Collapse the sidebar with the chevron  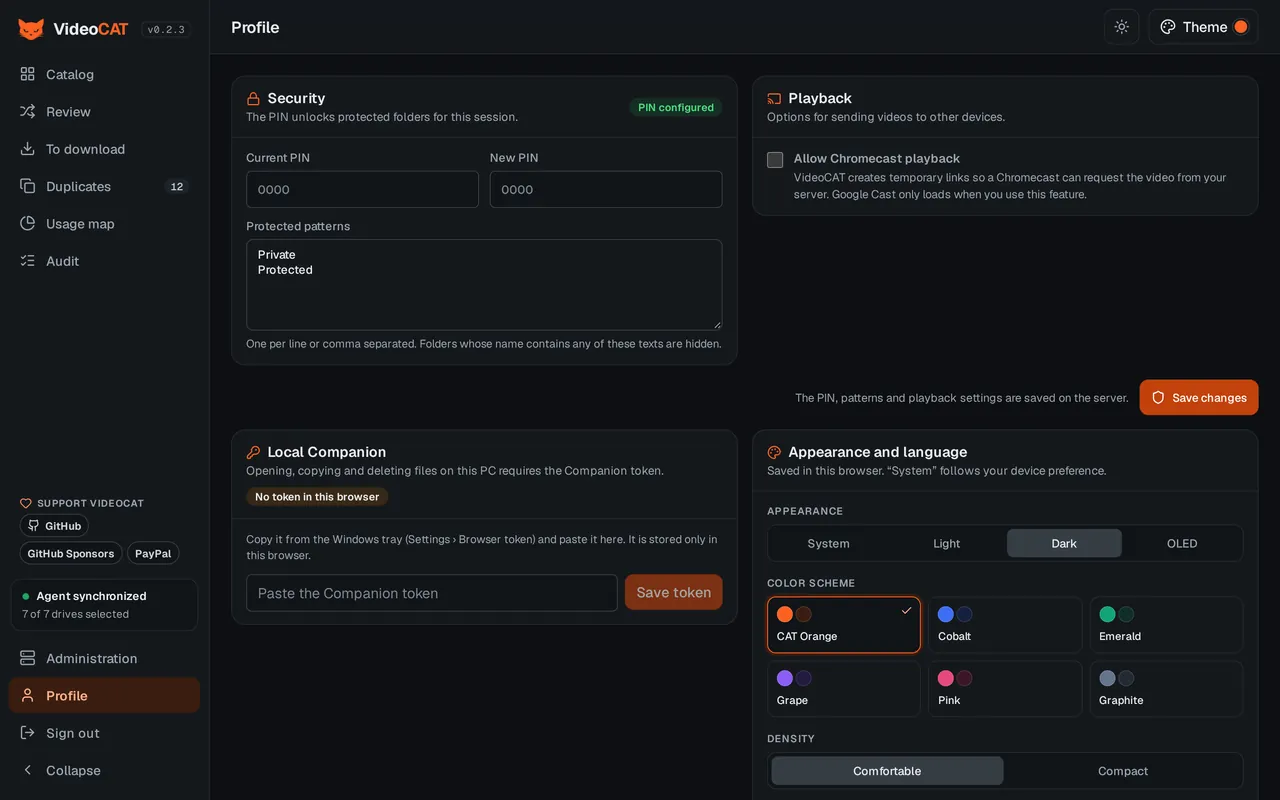click(x=27, y=770)
